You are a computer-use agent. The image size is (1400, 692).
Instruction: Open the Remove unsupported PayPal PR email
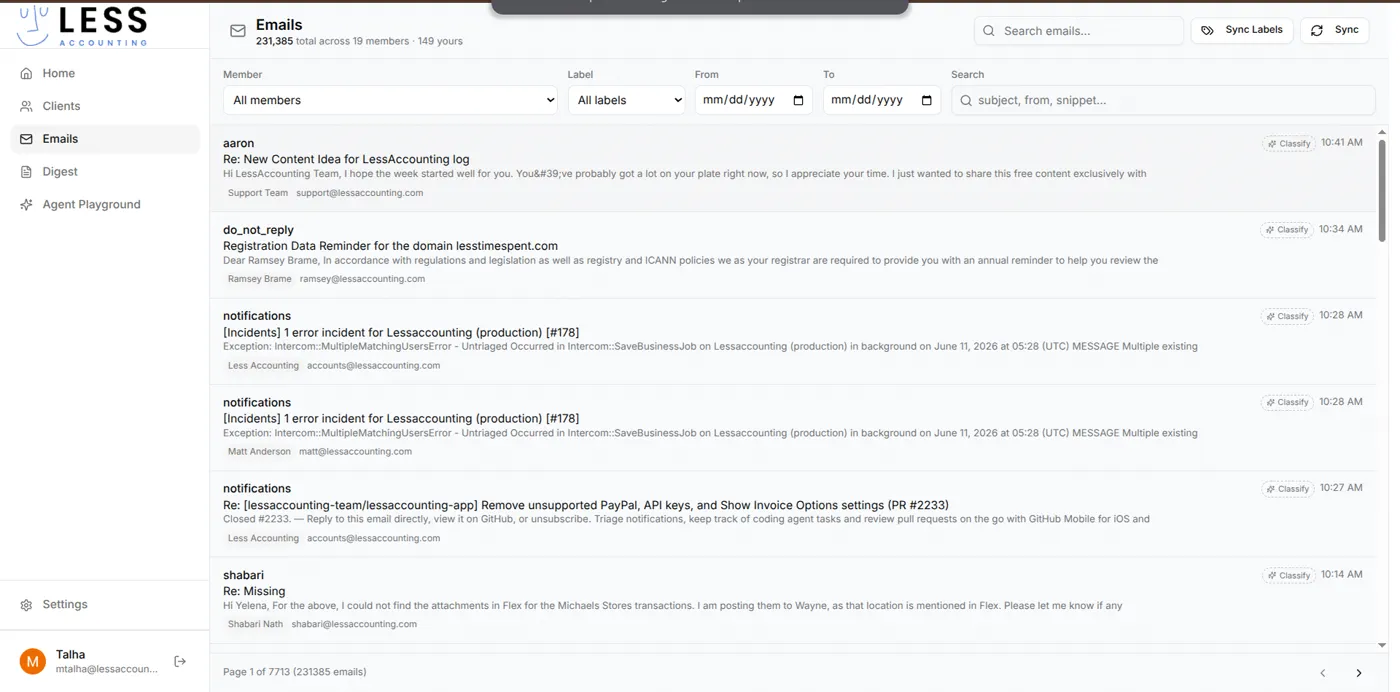(586, 505)
